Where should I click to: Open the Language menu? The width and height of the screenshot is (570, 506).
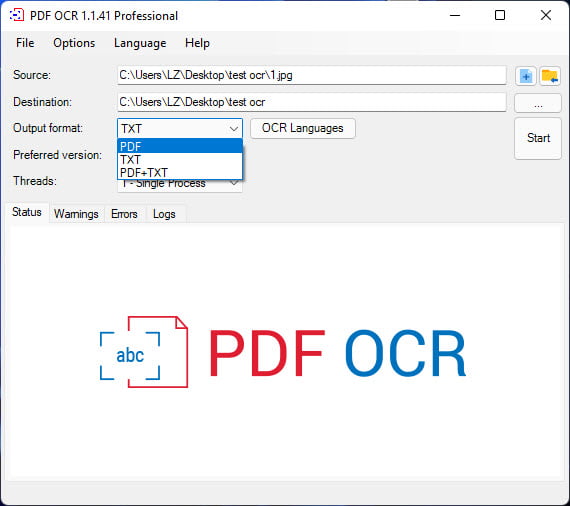(x=140, y=43)
